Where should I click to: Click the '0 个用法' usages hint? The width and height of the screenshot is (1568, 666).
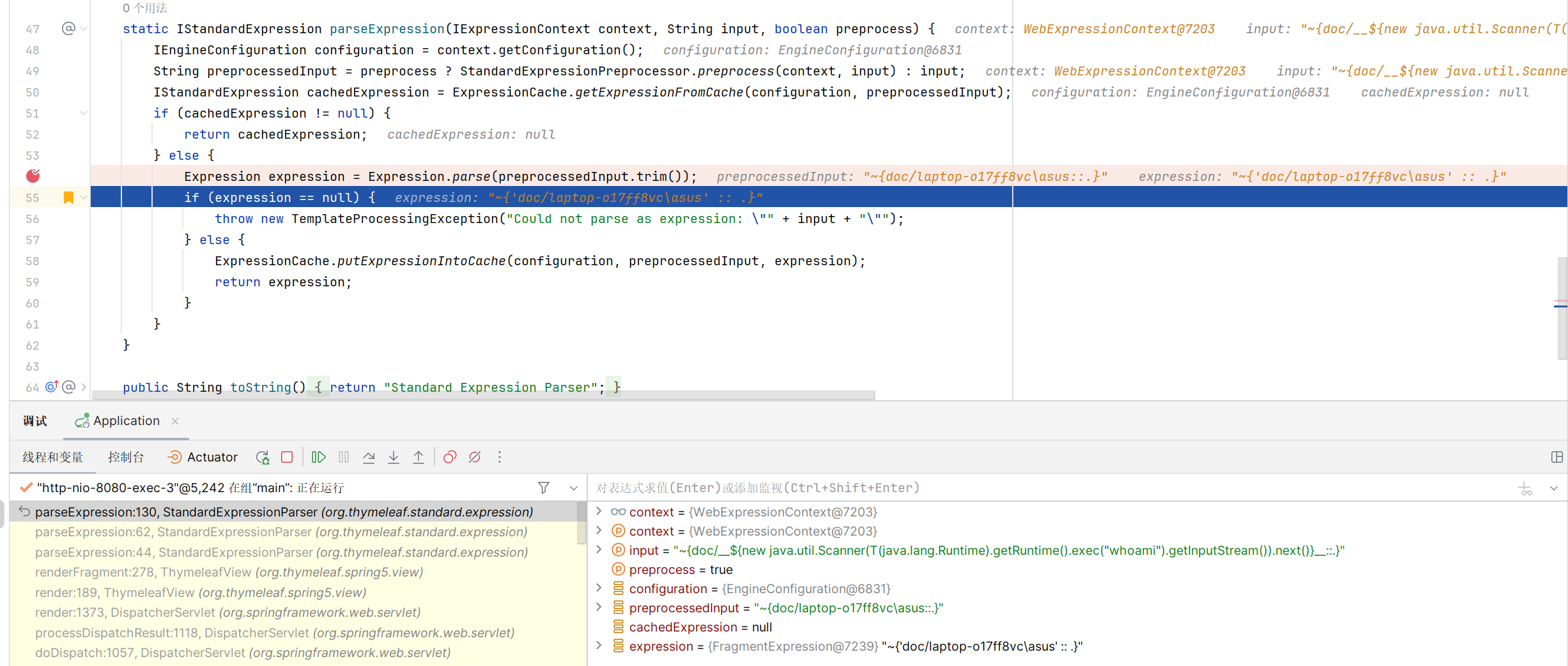pos(145,8)
